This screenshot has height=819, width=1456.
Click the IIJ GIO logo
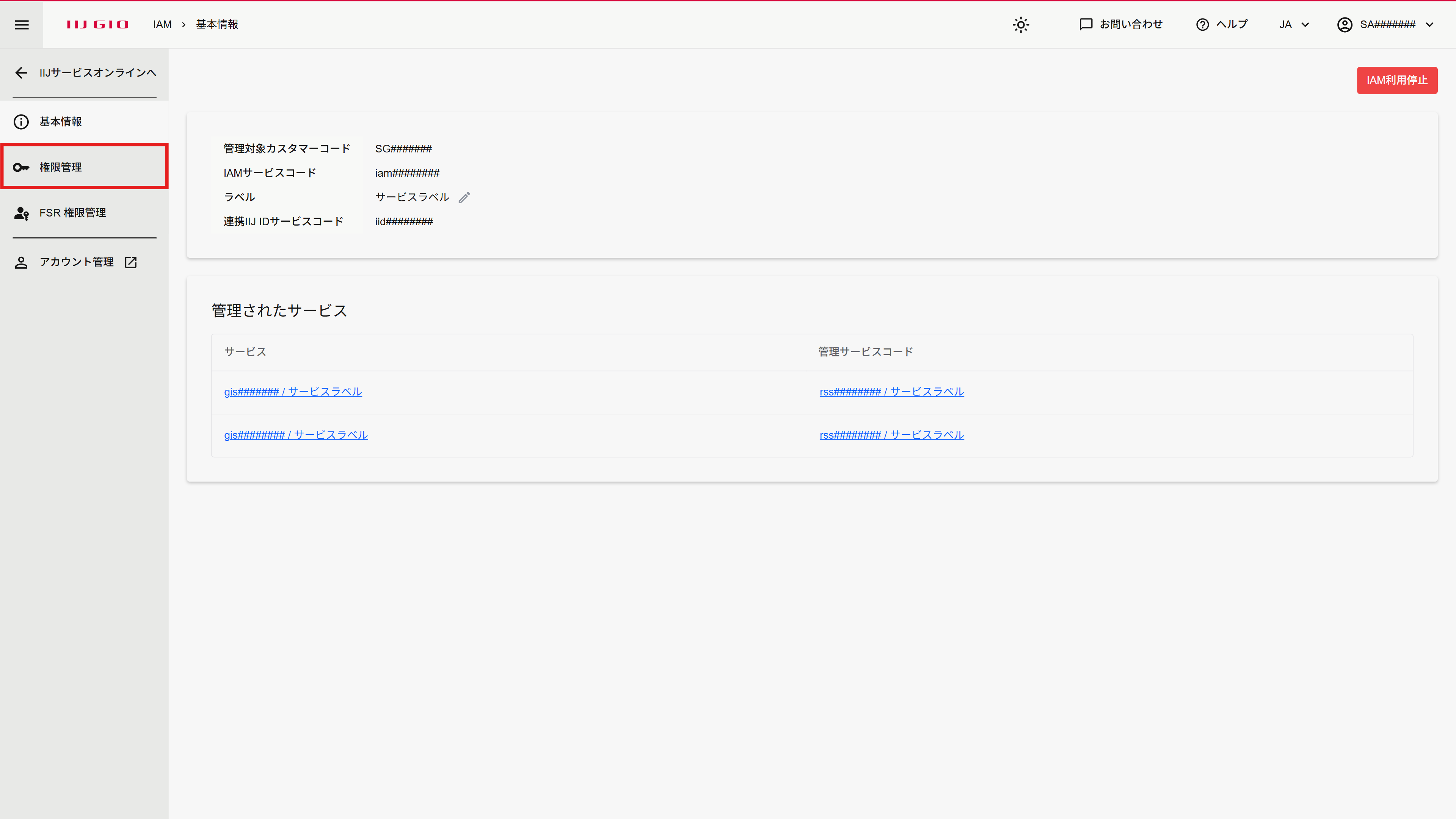(x=98, y=24)
